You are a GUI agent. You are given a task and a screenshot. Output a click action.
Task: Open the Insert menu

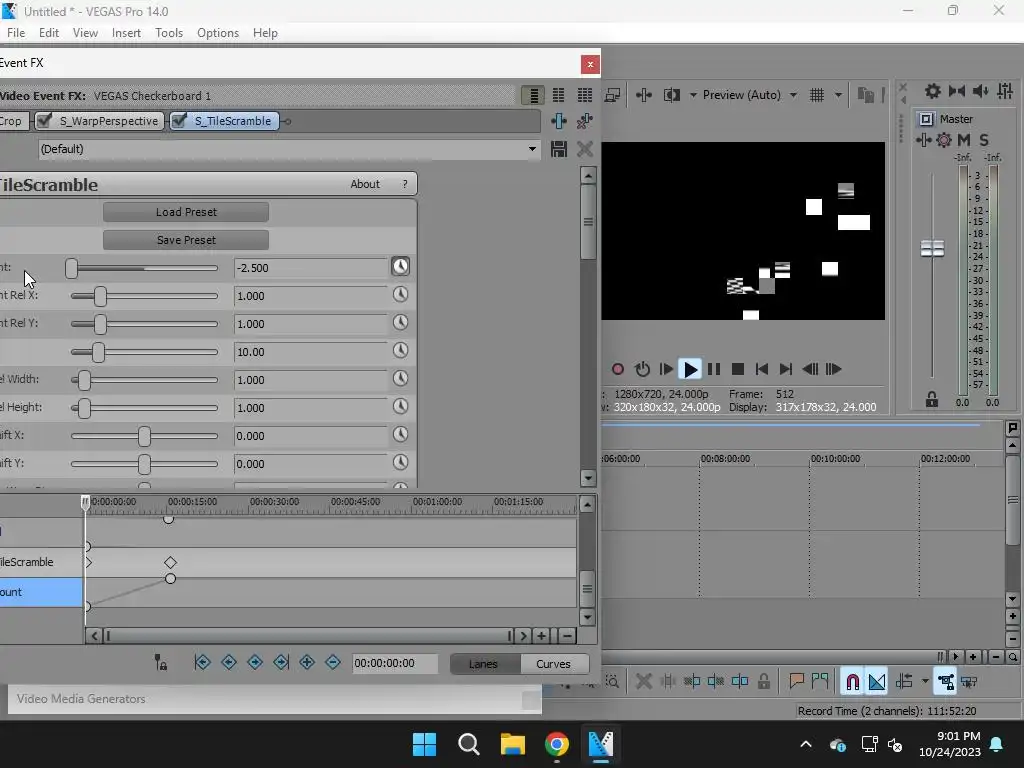(x=126, y=33)
